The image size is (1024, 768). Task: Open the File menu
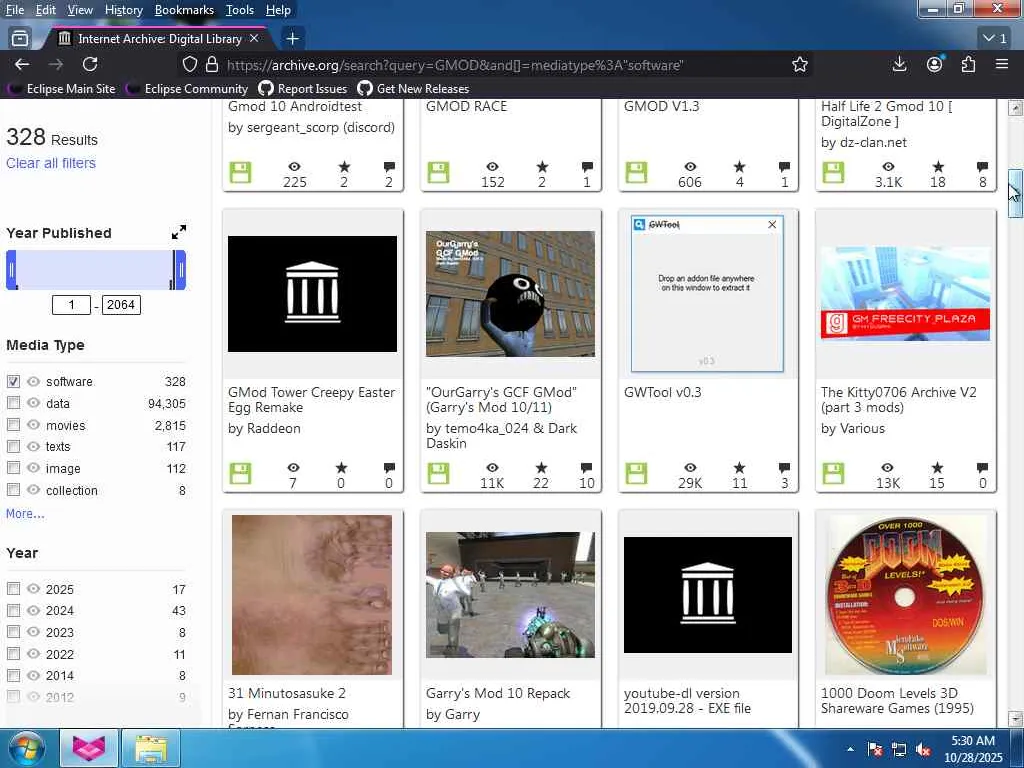(x=14, y=10)
